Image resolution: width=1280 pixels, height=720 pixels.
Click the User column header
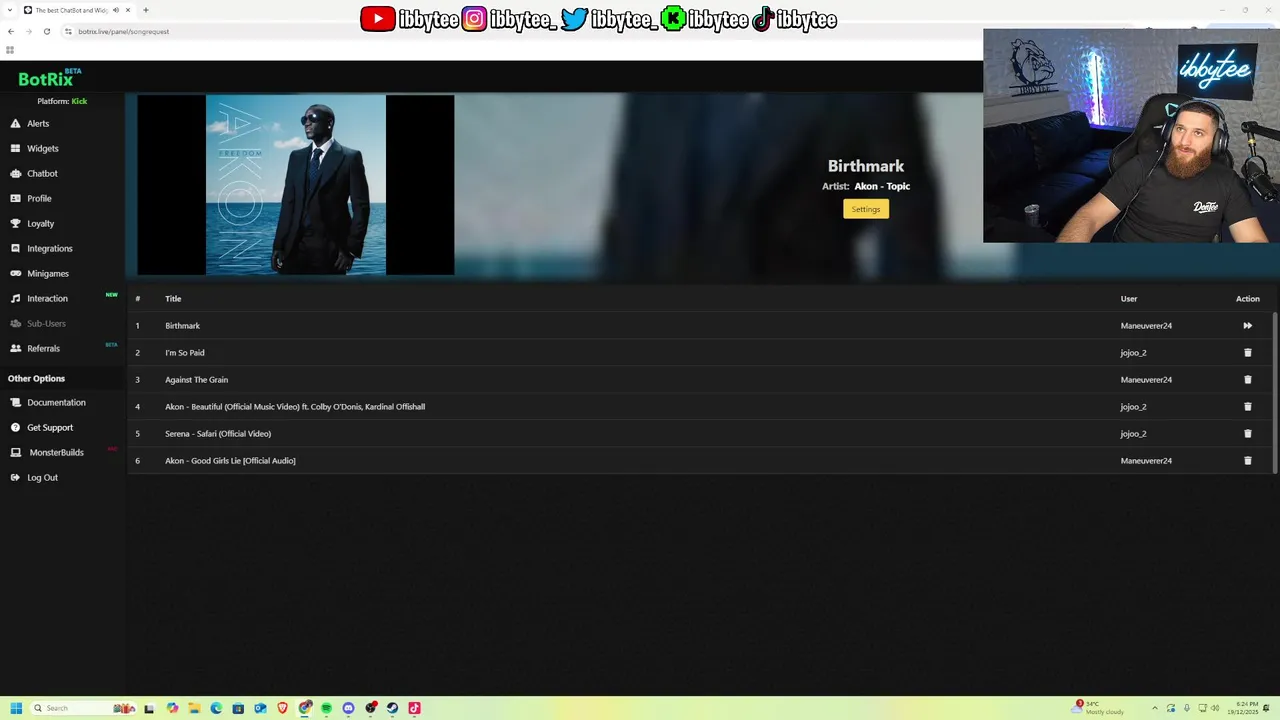click(x=1129, y=299)
